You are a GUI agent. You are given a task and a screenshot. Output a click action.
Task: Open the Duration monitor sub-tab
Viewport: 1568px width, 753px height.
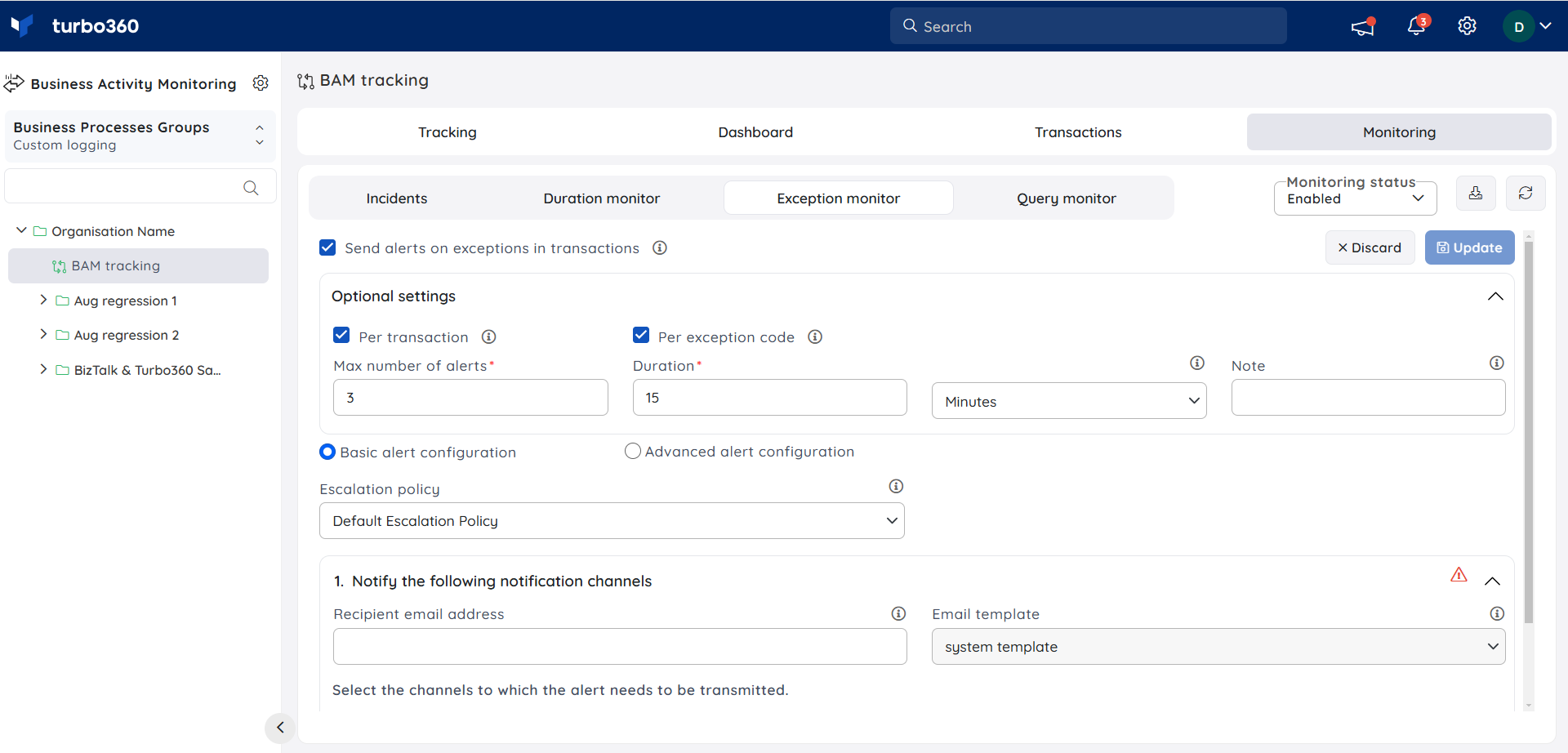click(x=602, y=198)
